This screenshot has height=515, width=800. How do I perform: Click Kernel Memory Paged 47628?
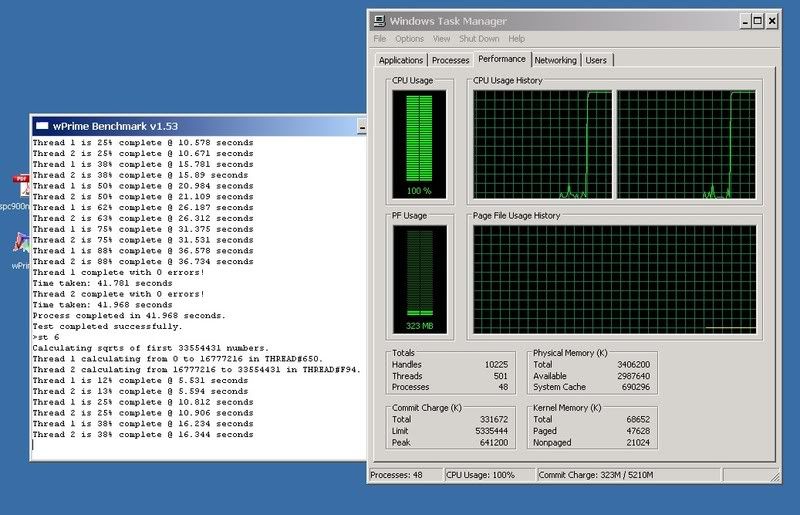[638, 431]
